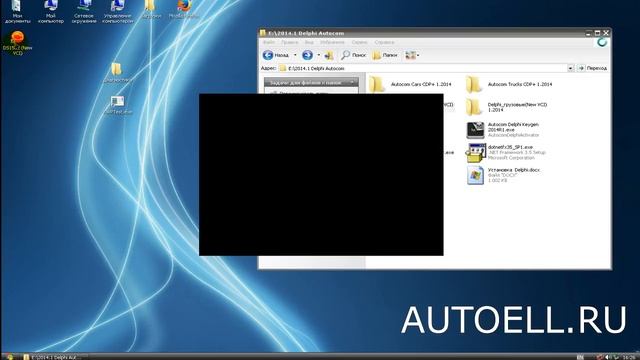Image resolution: width=640 pixels, height=360 pixels.
Task: Open Сетевое окружение desktop icon
Action: [84, 11]
